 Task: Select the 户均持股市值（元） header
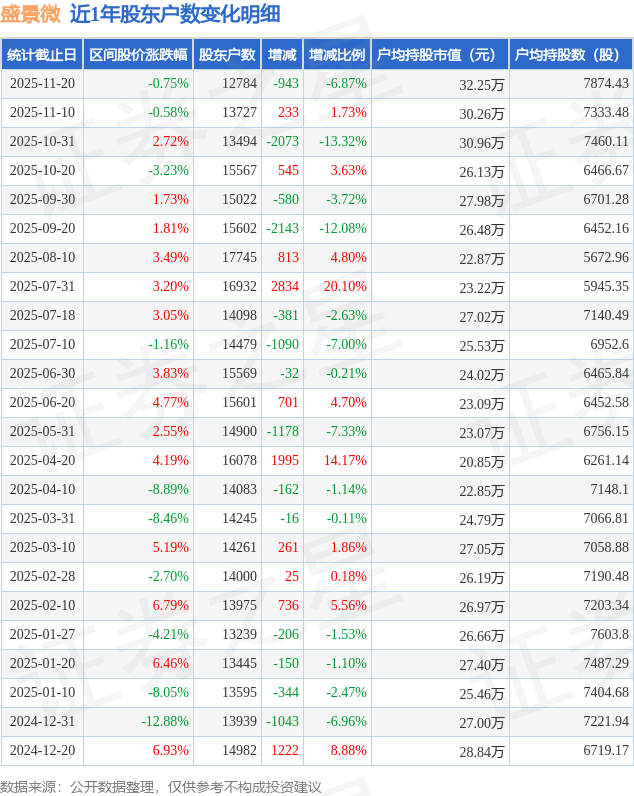(440, 55)
